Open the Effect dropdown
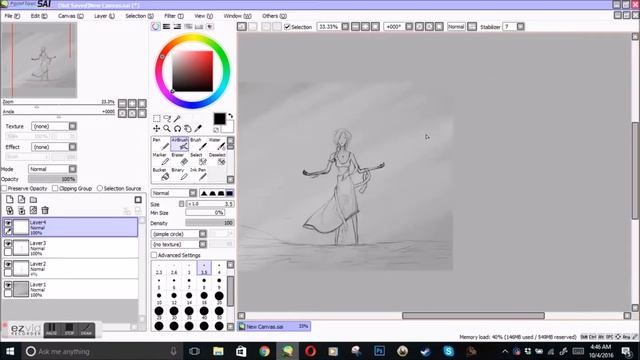Viewport: 640px width, 360px height. [73, 147]
